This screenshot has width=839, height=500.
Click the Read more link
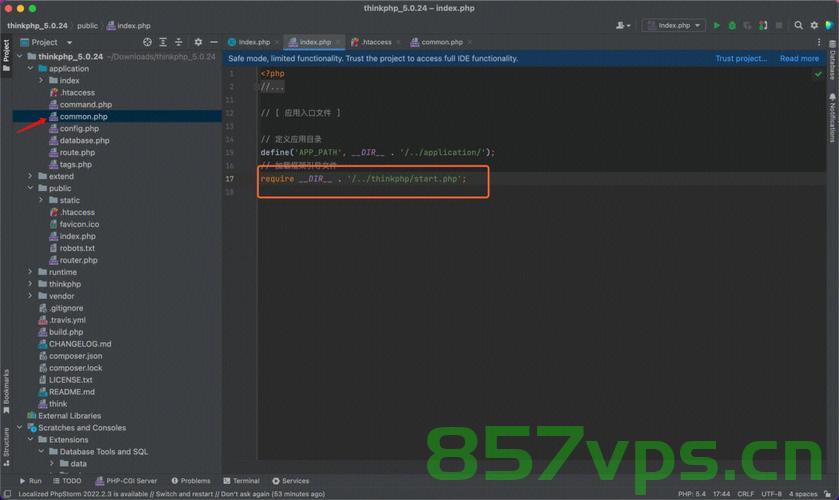pyautogui.click(x=799, y=58)
